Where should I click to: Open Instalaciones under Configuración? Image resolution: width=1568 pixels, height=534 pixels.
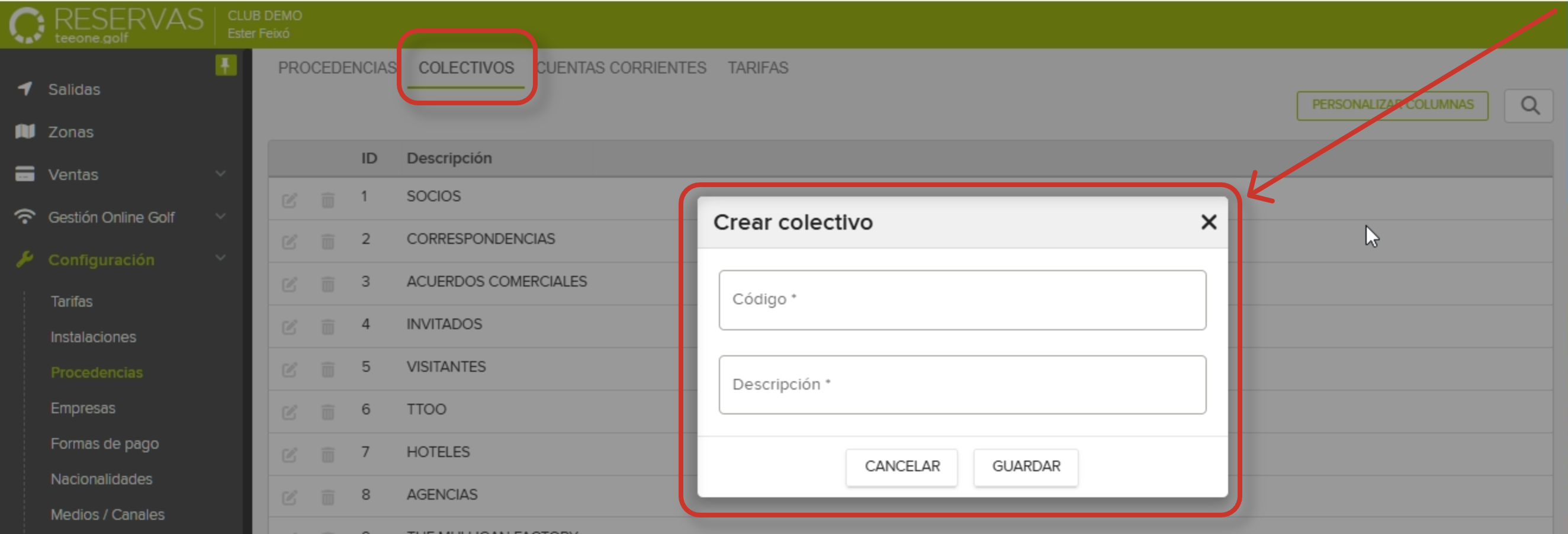pos(93,337)
